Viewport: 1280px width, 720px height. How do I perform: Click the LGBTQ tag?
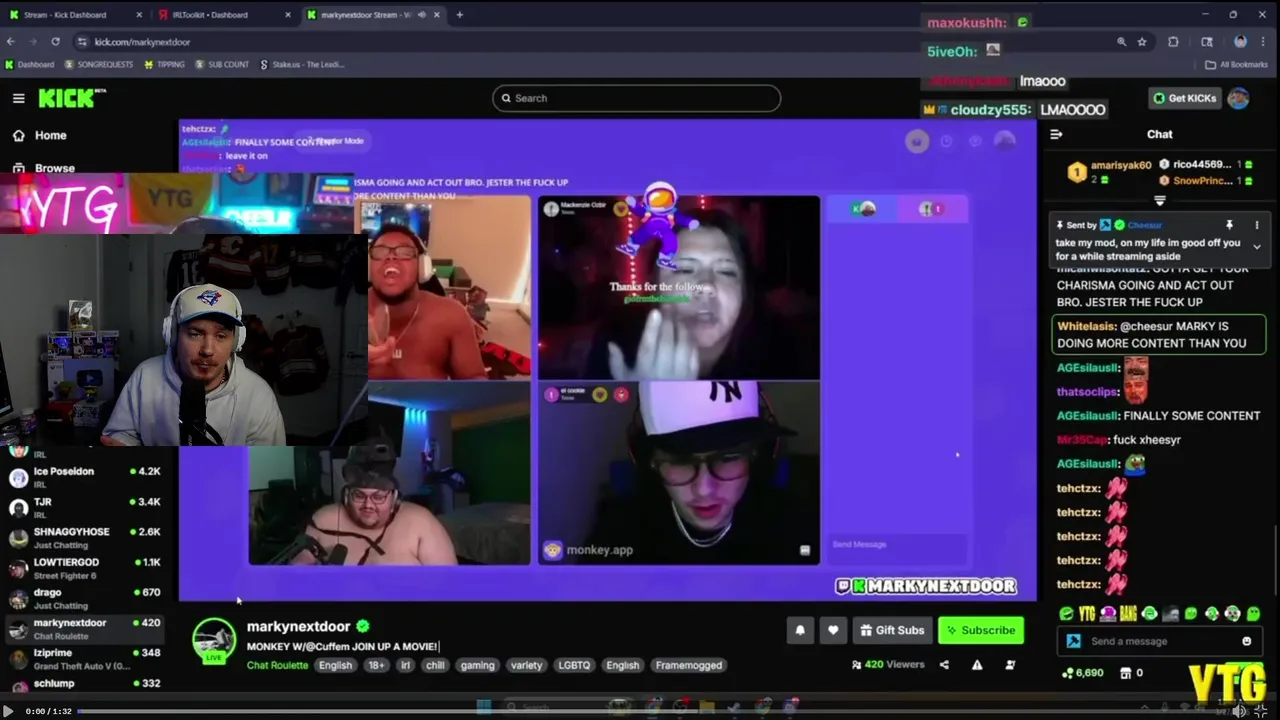pos(574,665)
